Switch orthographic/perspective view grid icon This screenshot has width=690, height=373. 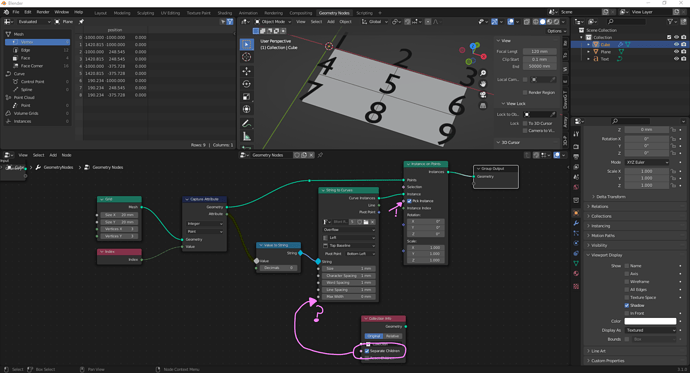pos(483,106)
